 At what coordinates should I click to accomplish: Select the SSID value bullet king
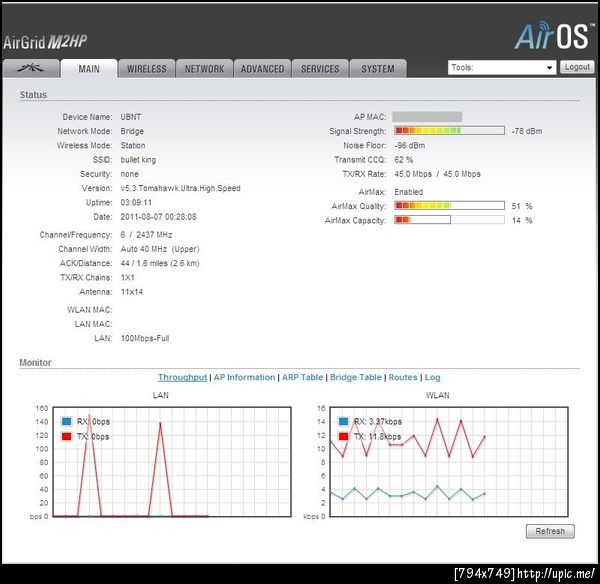[138, 160]
